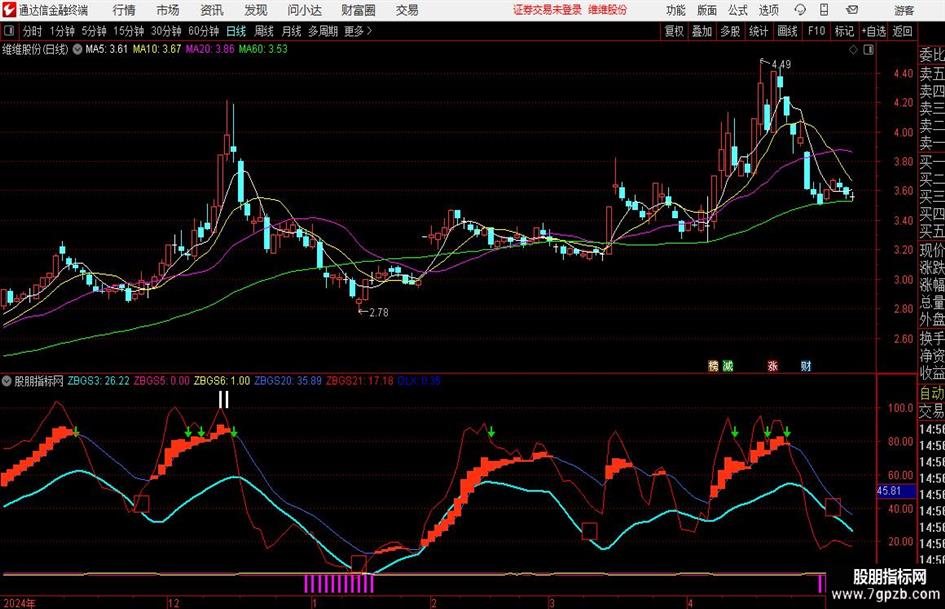Click the 2024年 date axis label
Viewport: 945px width, 609px height.
[19, 603]
